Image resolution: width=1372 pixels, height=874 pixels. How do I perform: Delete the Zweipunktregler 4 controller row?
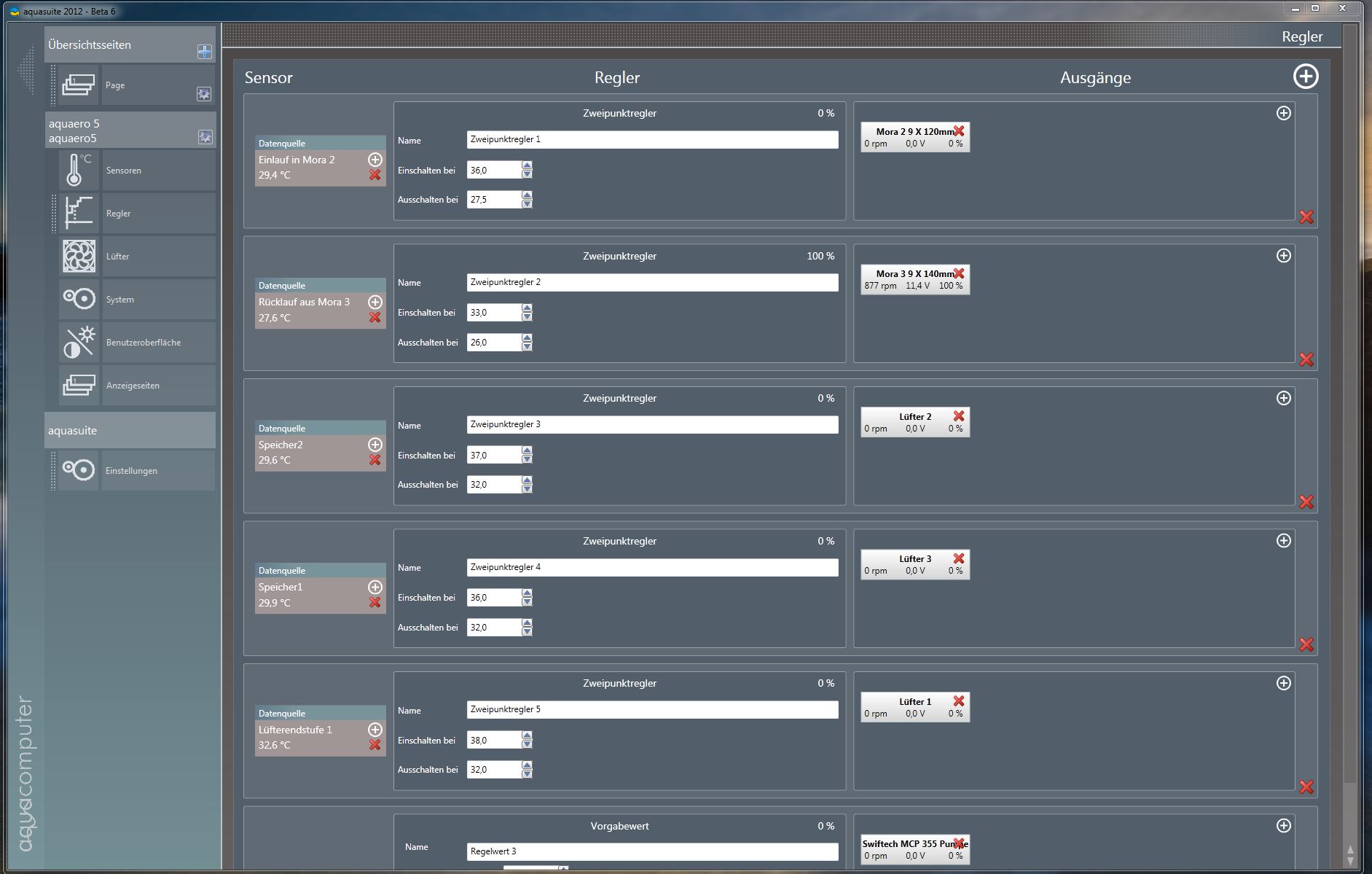pyautogui.click(x=1306, y=644)
